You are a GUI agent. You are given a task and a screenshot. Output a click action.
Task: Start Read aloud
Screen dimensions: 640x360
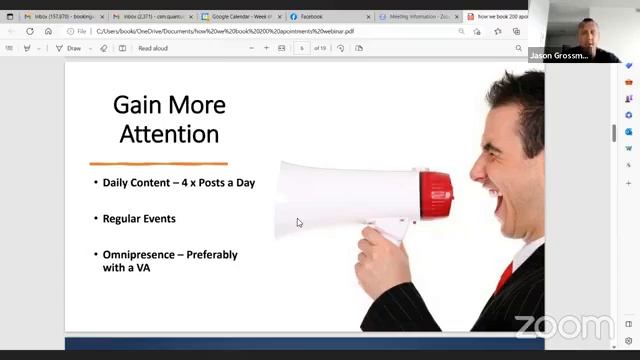click(153, 48)
